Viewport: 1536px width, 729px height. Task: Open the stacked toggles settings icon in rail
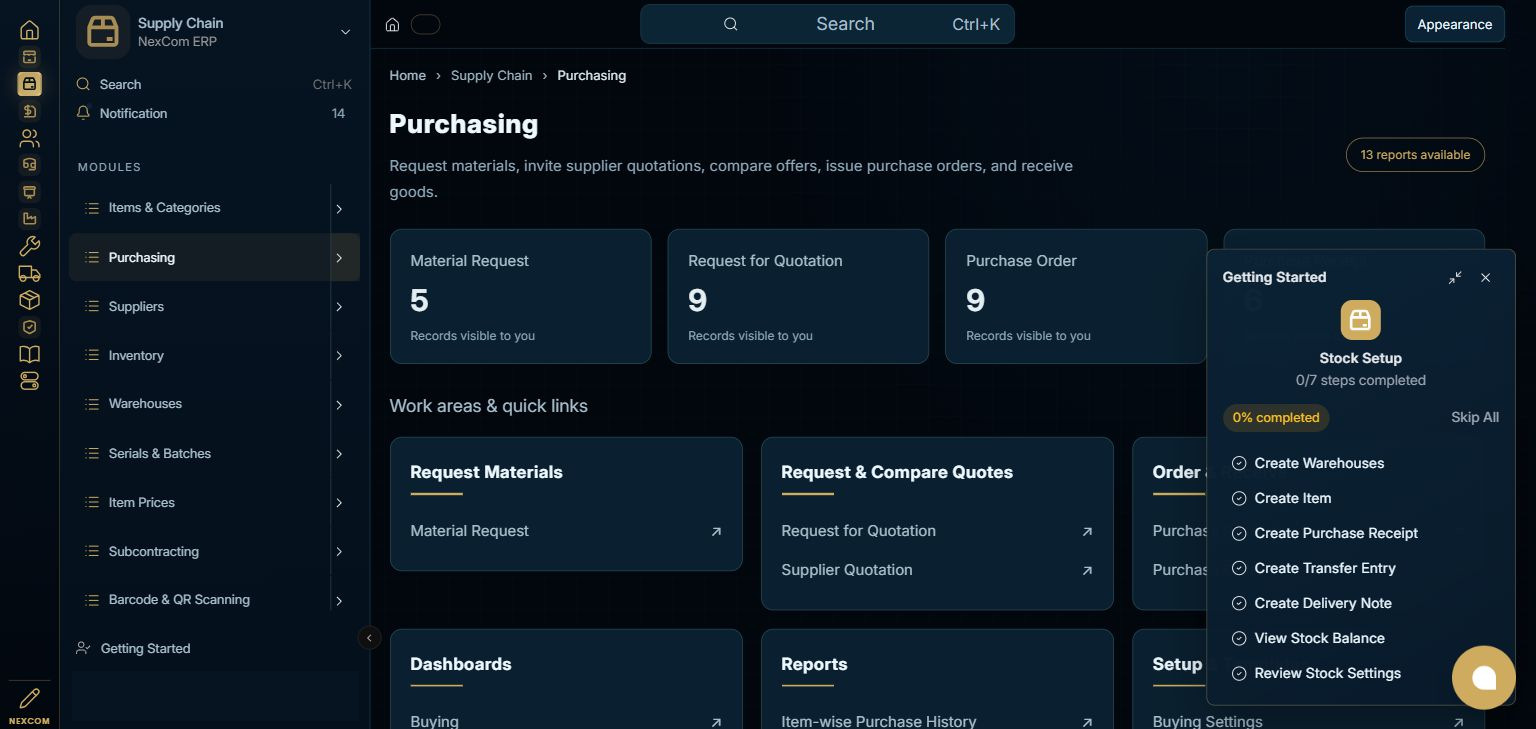pos(29,381)
